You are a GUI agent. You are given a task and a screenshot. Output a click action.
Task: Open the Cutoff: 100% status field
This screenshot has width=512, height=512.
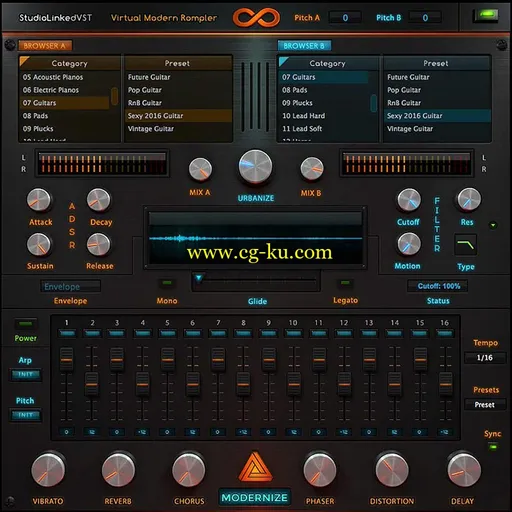click(438, 286)
